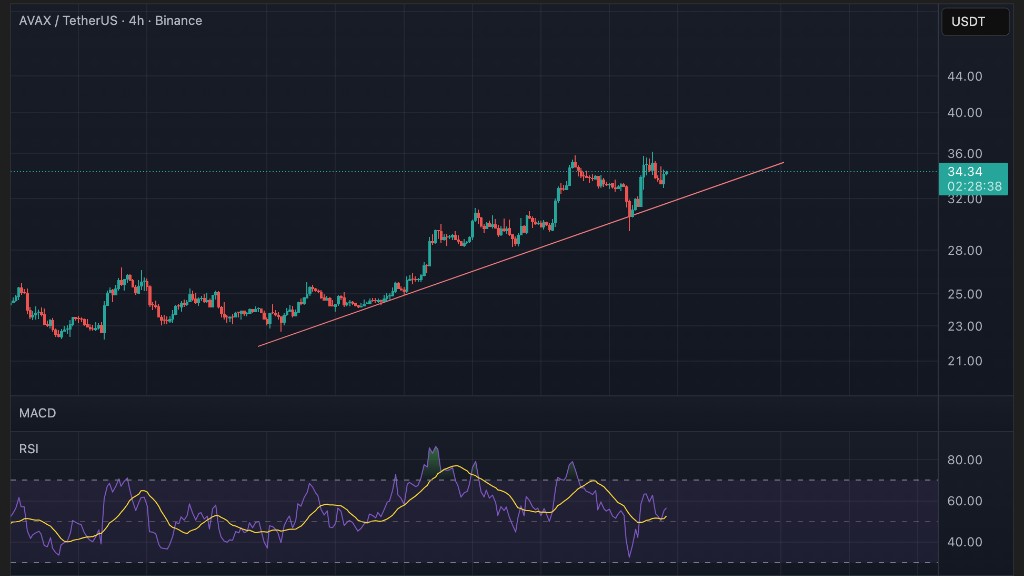Screen dimensions: 1024x576
Task: Select the RSI indicator label
Action: tap(29, 449)
